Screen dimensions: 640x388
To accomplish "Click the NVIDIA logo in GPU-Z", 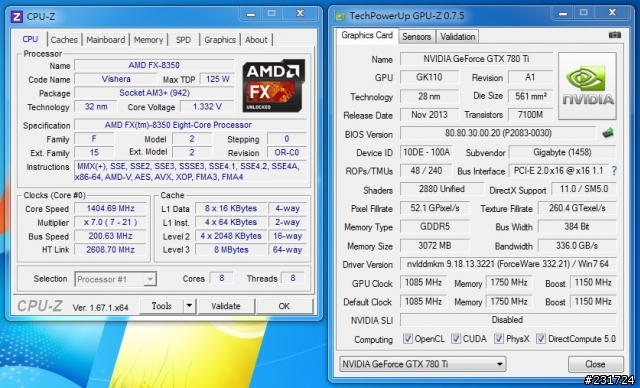I will pos(587,86).
